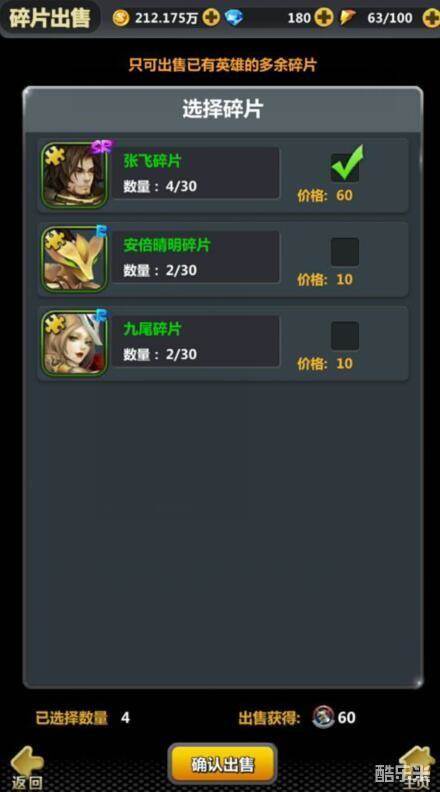This screenshot has height=792, width=440.
Task: Tap the back arrow labeled 返回
Action: click(x=27, y=766)
